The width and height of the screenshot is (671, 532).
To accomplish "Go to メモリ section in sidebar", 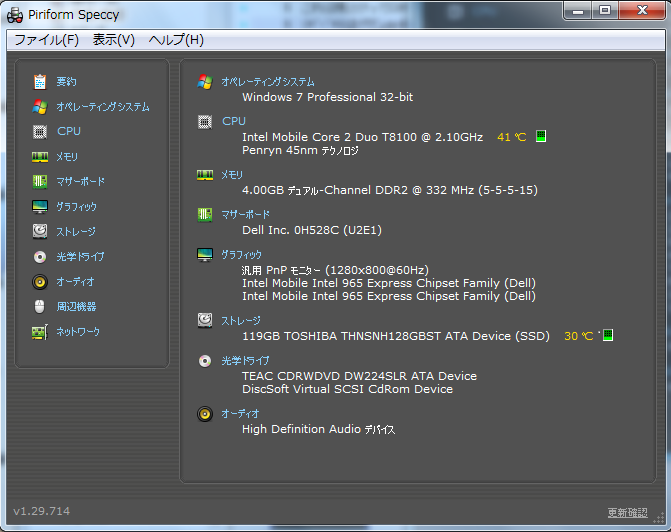I will pos(67,157).
